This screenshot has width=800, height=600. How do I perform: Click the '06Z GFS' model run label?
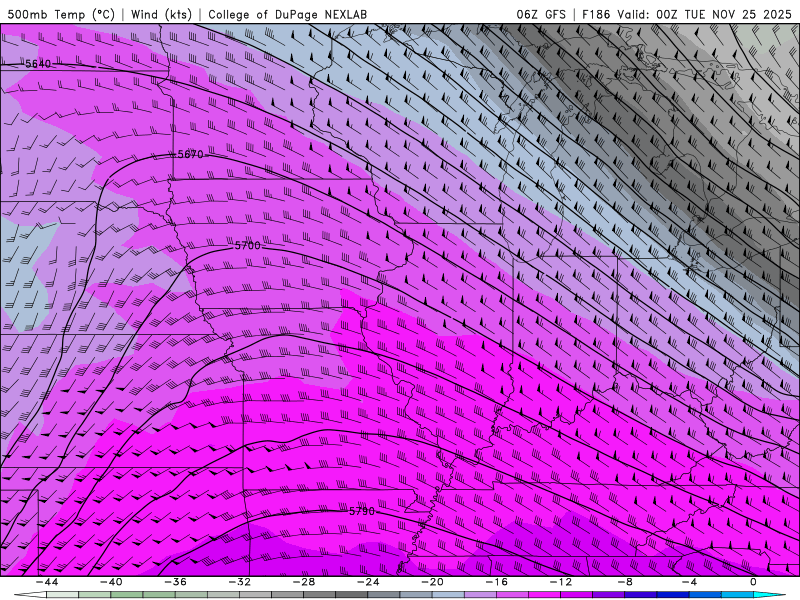click(x=541, y=14)
